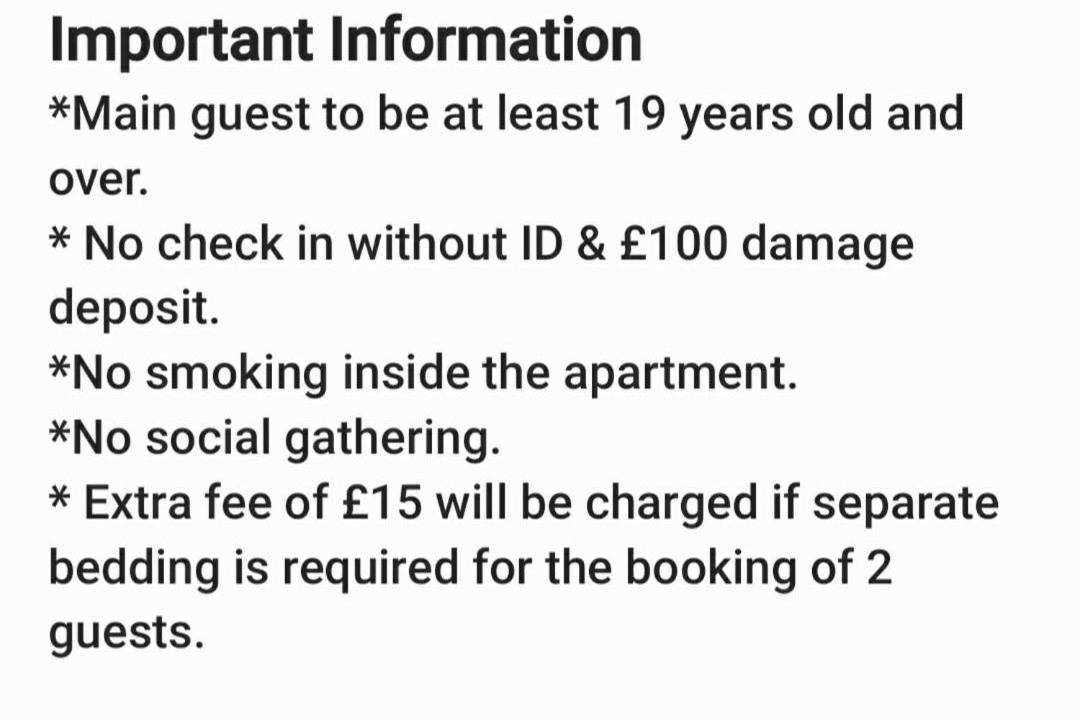Click the word 'over.' on second line
This screenshot has width=1080, height=720.
(x=98, y=179)
